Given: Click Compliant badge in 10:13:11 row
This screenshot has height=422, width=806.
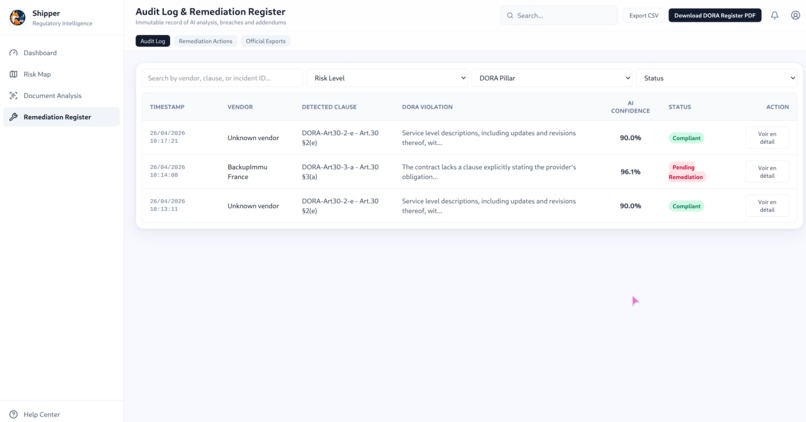Looking at the screenshot, I should (x=686, y=206).
